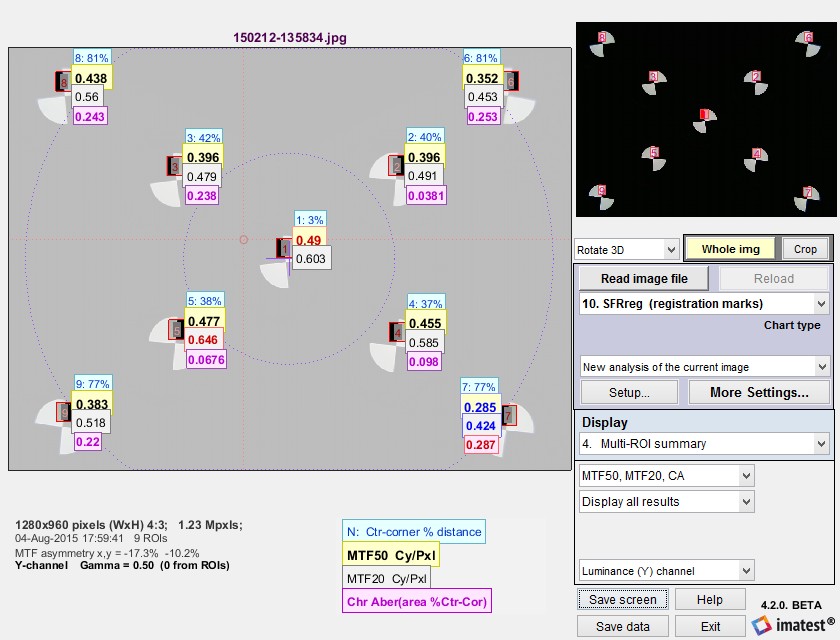Open the MTF50, MTF20, CA dropdown
840x640 pixels.
667,476
